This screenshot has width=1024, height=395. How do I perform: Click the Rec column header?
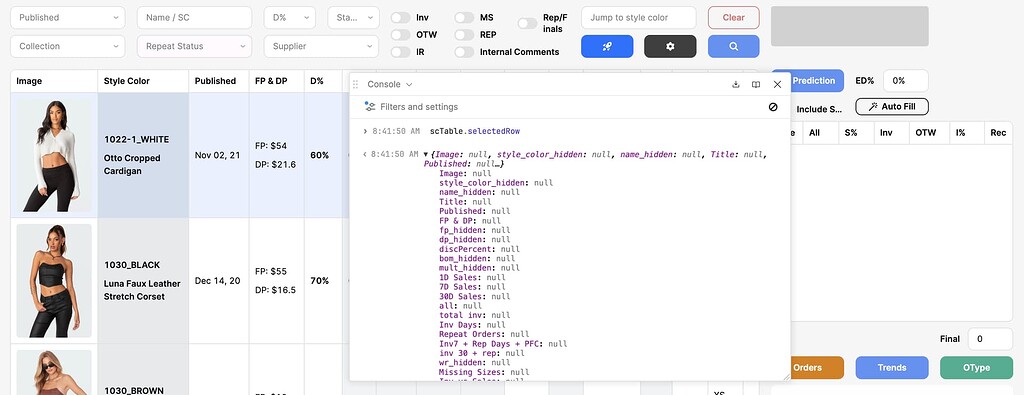[998, 133]
